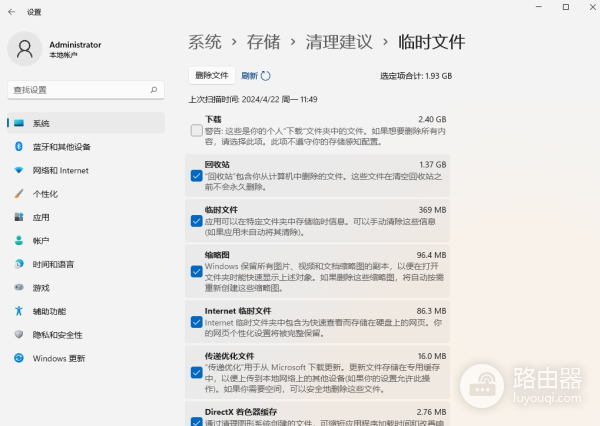Viewport: 600px width, 426px height.
Task: Enable the 下载 checkbox
Action: (196, 130)
